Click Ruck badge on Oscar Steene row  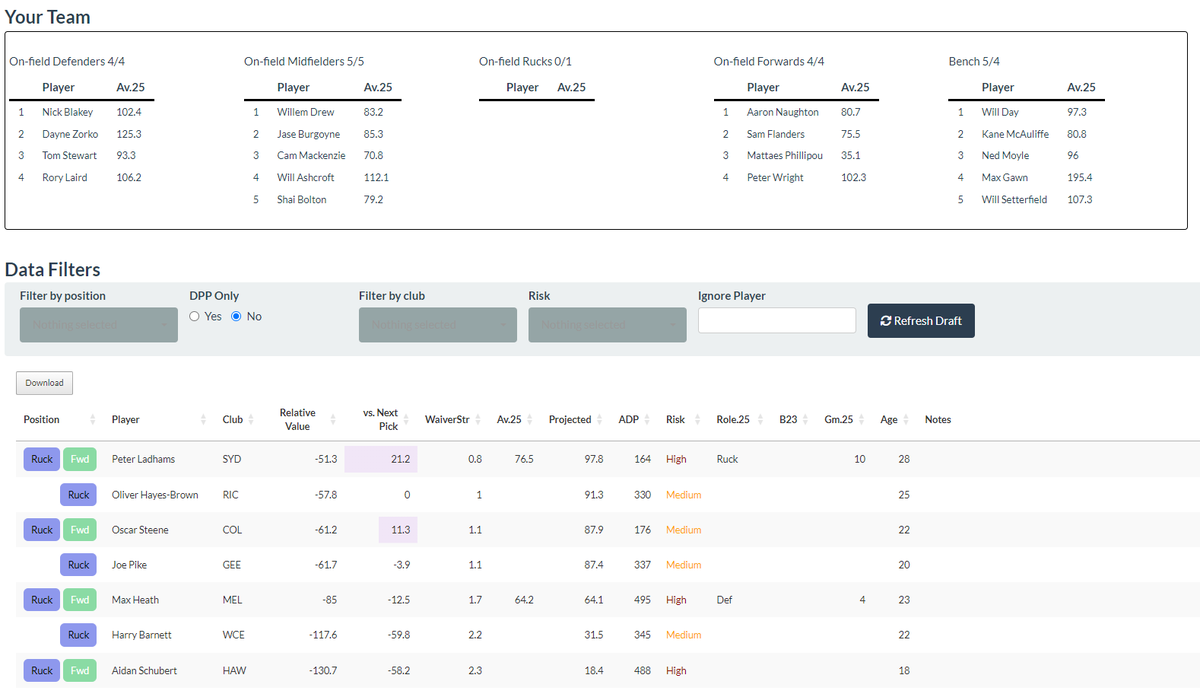tap(42, 529)
